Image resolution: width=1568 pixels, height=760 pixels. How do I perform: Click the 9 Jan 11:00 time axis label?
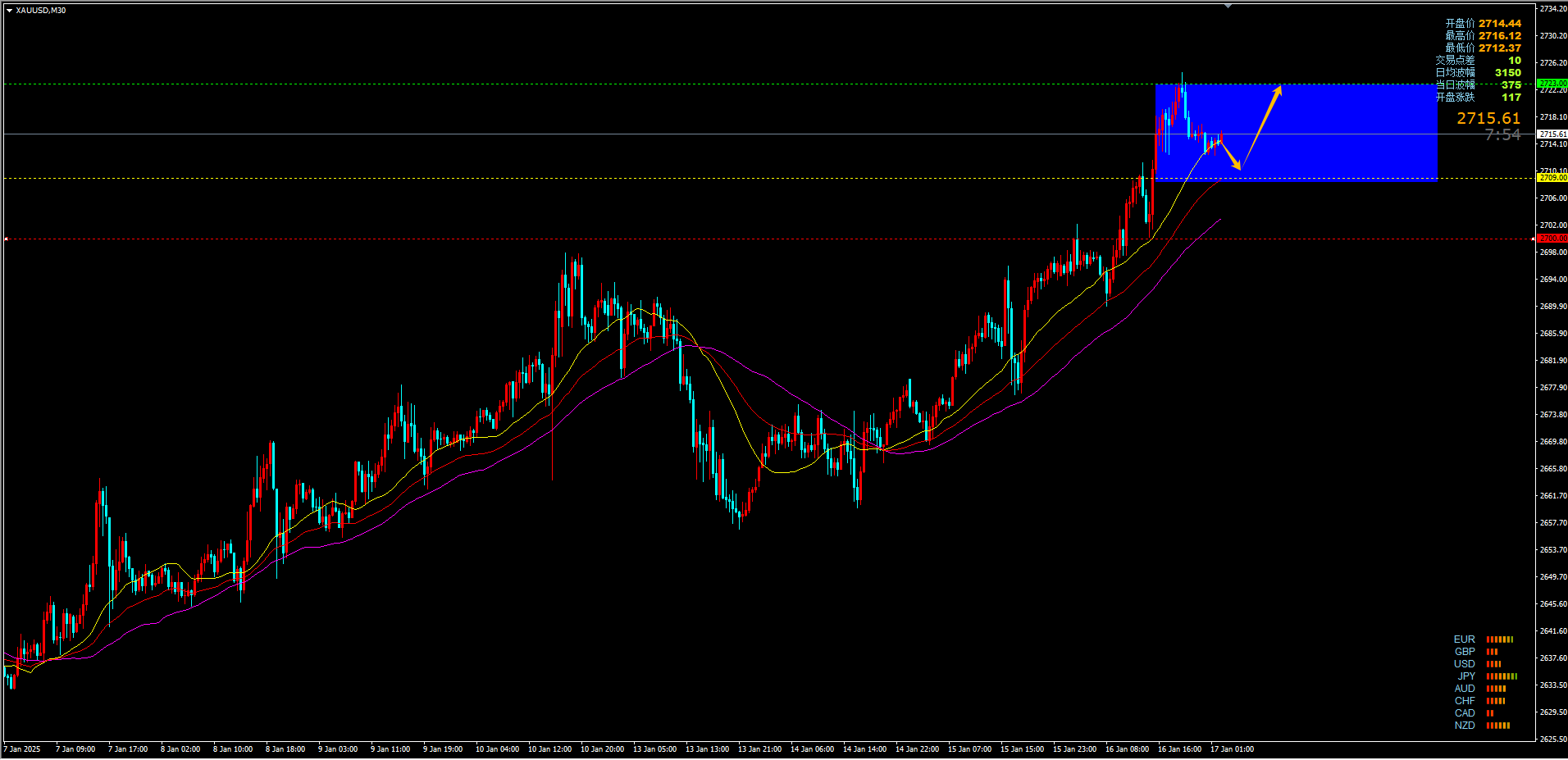(x=390, y=749)
